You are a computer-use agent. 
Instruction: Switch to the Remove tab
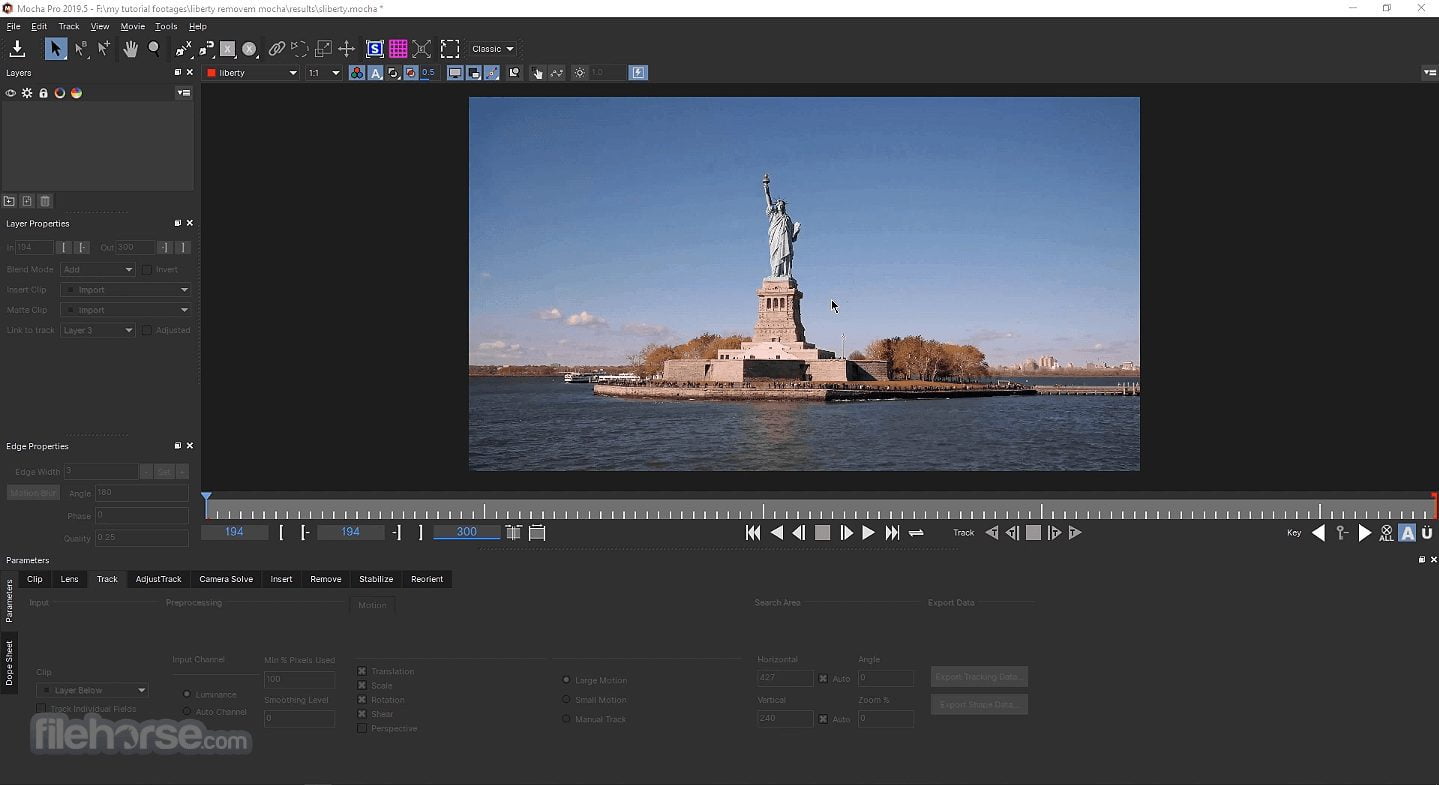(x=326, y=579)
